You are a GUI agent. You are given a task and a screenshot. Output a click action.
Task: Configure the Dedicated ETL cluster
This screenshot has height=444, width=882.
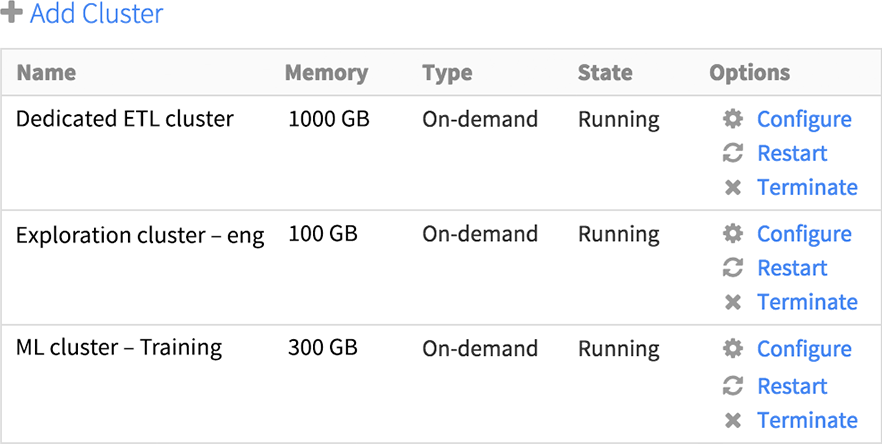(x=804, y=119)
